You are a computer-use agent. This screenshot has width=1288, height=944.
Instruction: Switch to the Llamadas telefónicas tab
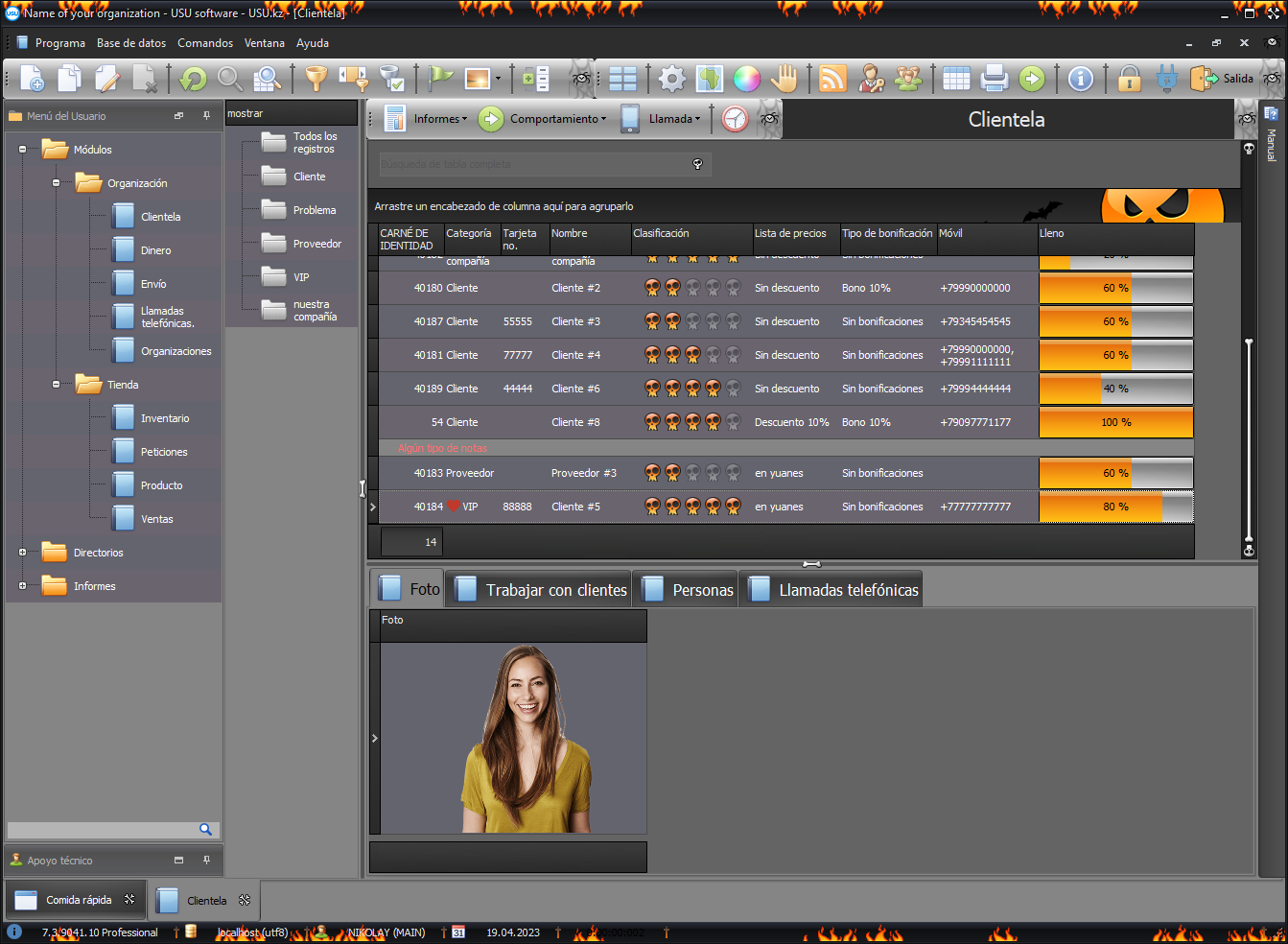point(832,589)
